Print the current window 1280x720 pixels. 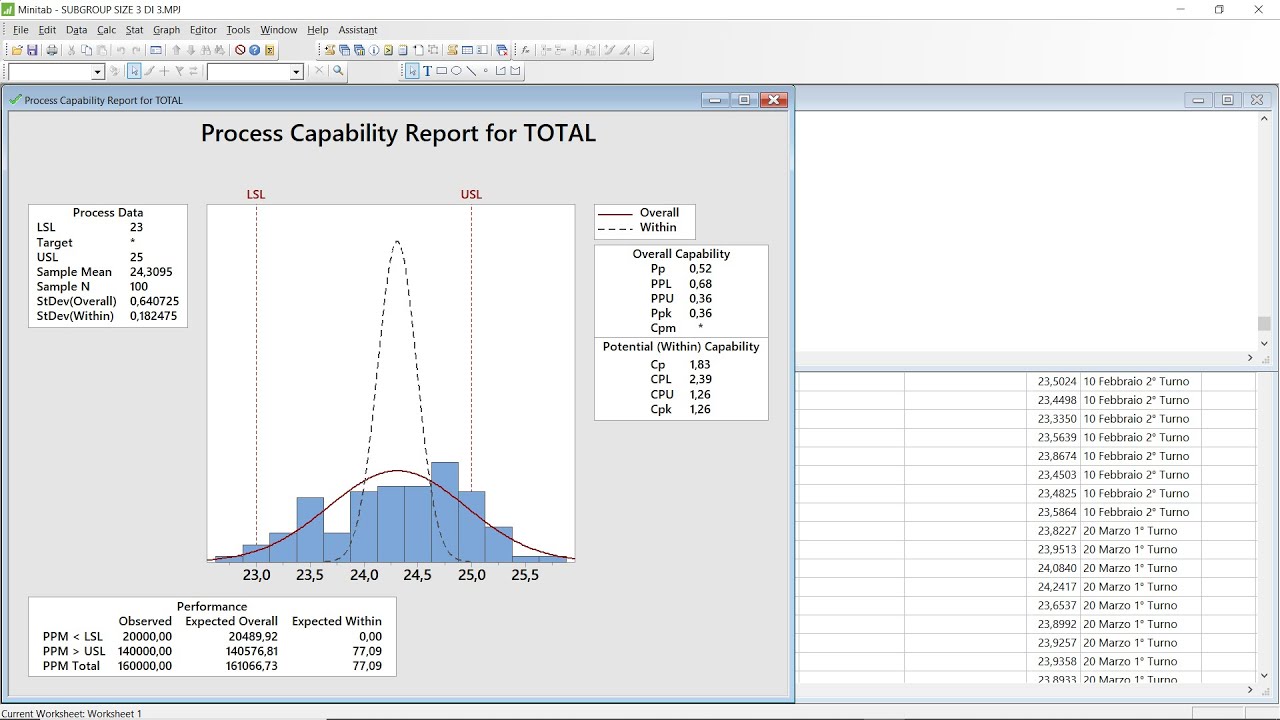(x=52, y=50)
